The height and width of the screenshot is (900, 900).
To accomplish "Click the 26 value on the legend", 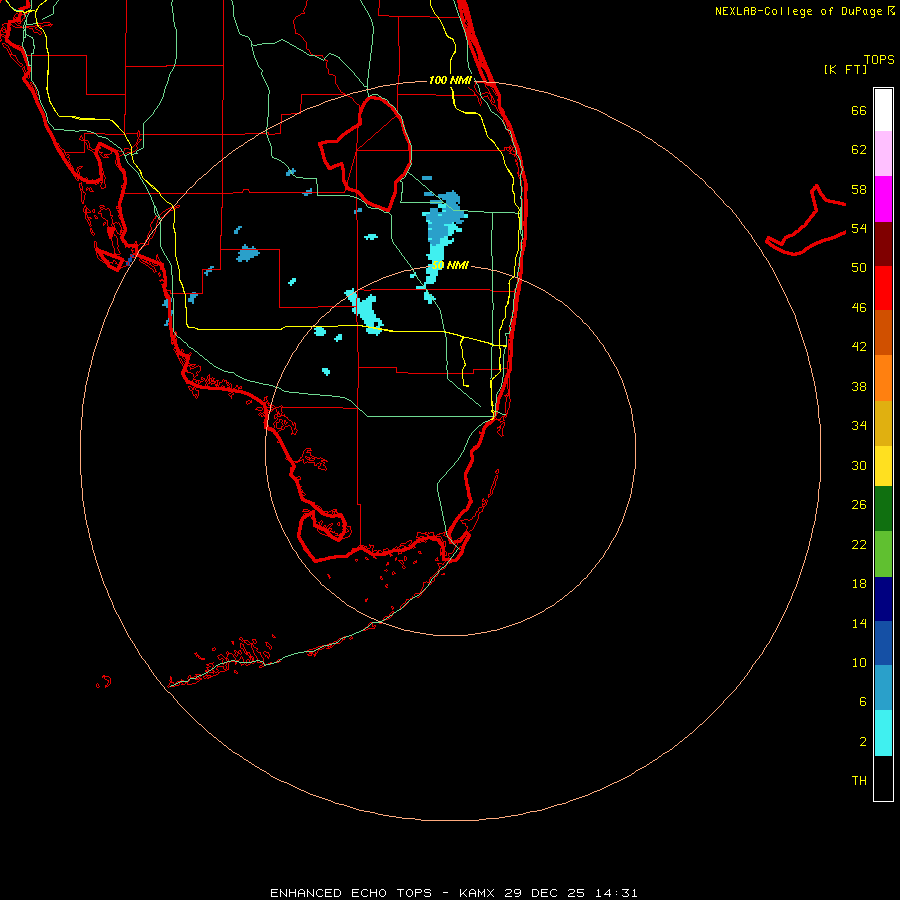I will 859,505.
